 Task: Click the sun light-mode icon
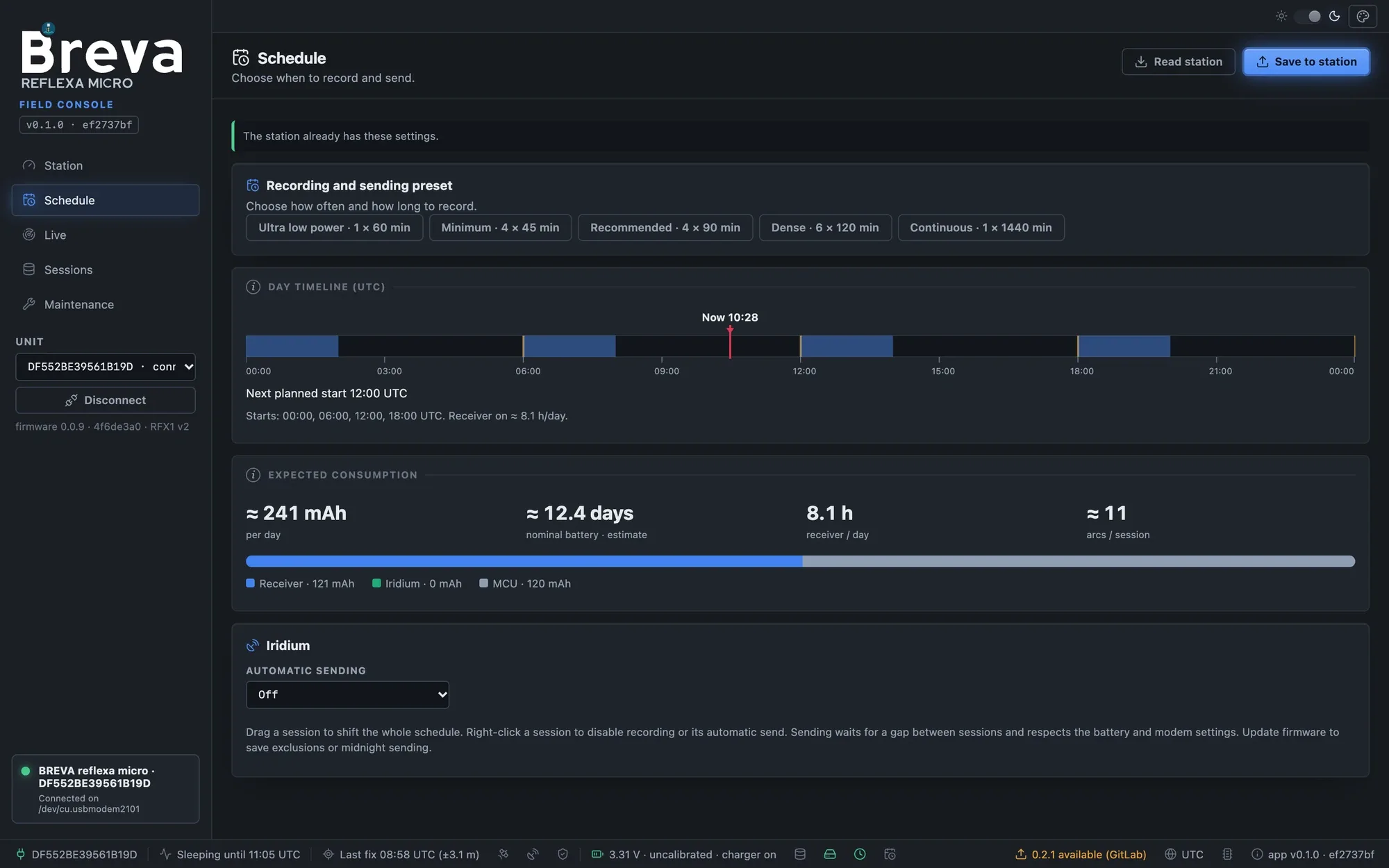(x=1281, y=16)
